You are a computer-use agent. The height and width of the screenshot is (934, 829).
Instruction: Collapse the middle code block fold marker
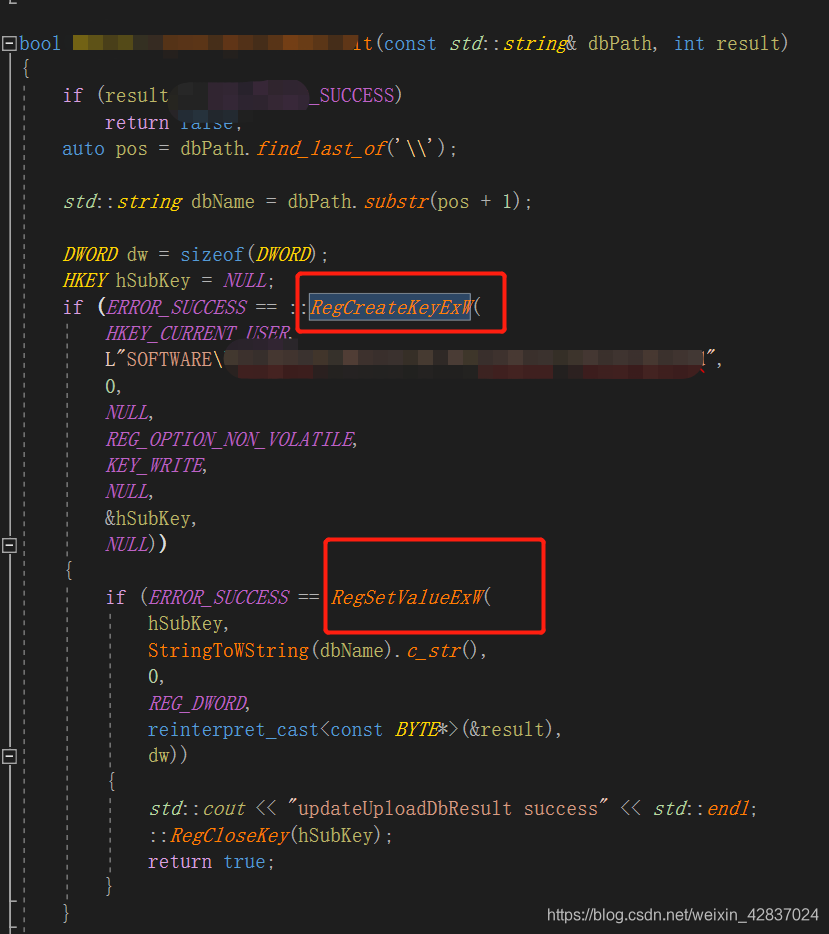tap(8, 545)
